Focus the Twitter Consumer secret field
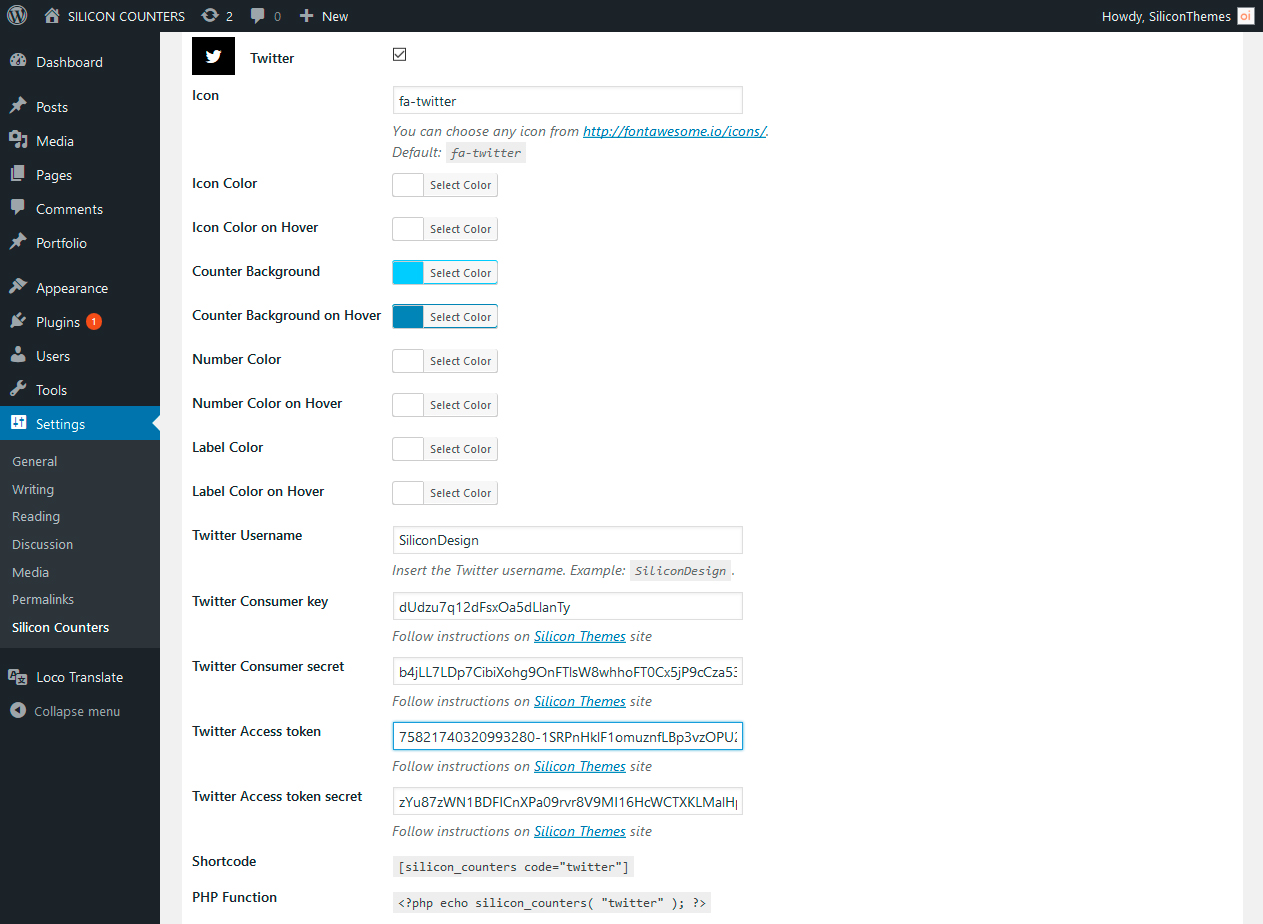Viewport: 1263px width, 924px height. tap(567, 671)
